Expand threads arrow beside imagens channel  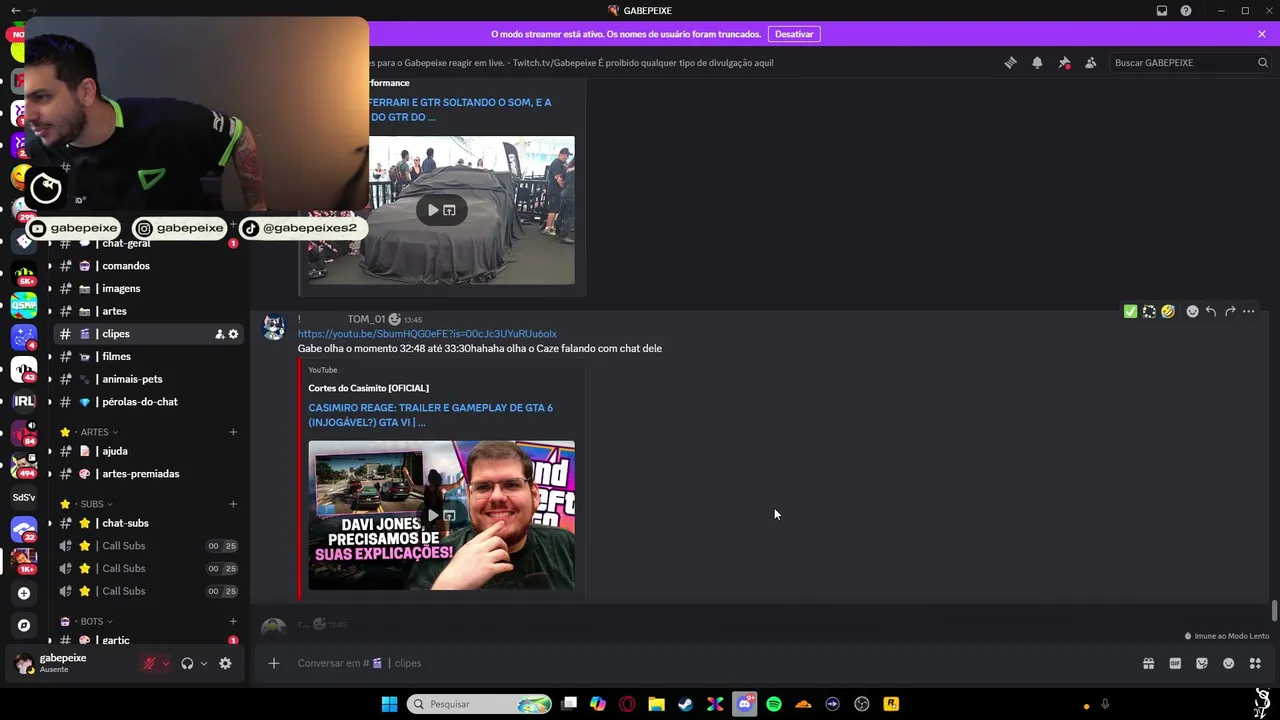tap(49, 289)
